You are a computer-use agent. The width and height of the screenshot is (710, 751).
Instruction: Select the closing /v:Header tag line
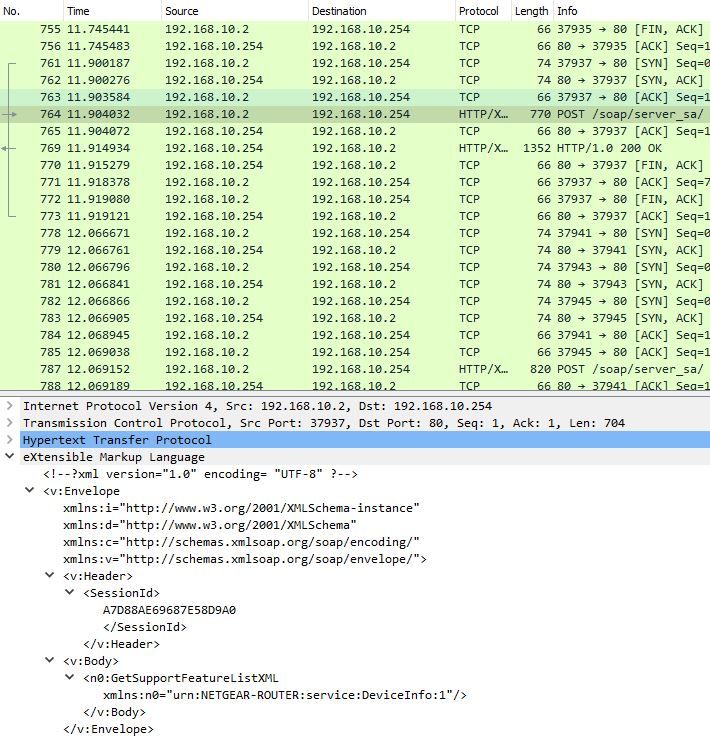(121, 644)
